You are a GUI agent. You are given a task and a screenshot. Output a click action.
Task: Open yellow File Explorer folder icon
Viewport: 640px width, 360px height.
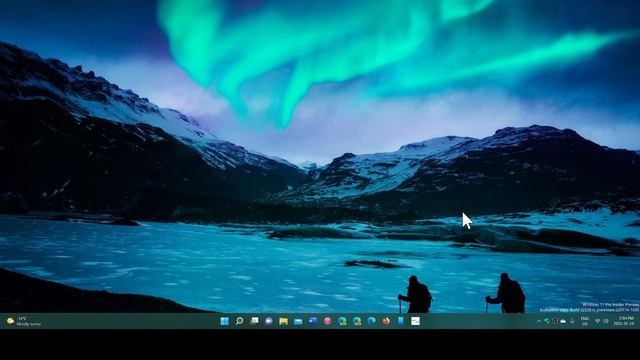point(284,321)
